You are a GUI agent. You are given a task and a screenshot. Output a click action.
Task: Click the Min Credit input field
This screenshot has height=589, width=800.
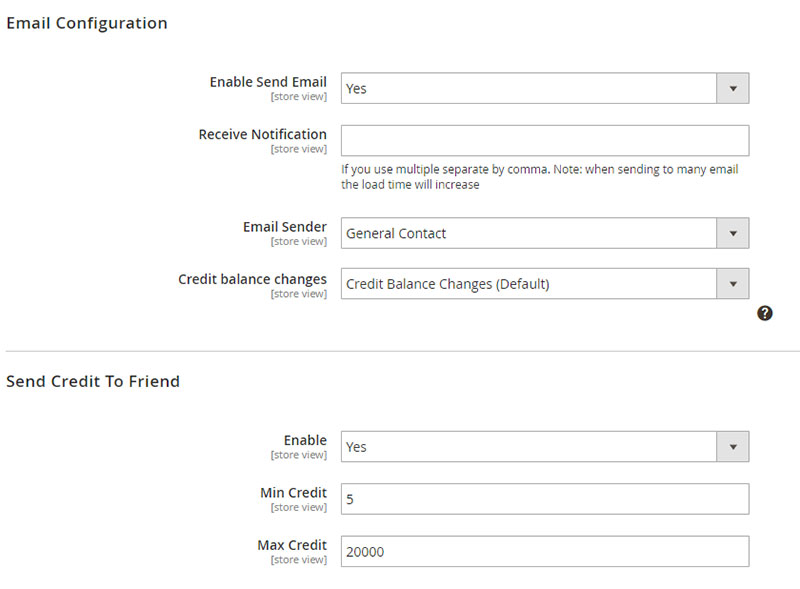[x=545, y=499]
